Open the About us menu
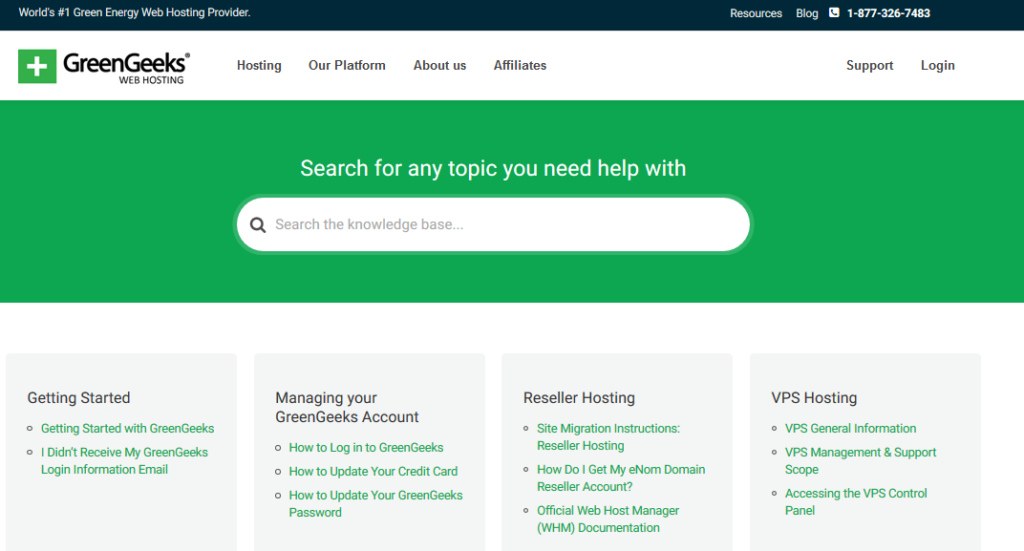Screen dimensions: 1024x551 [440, 65]
